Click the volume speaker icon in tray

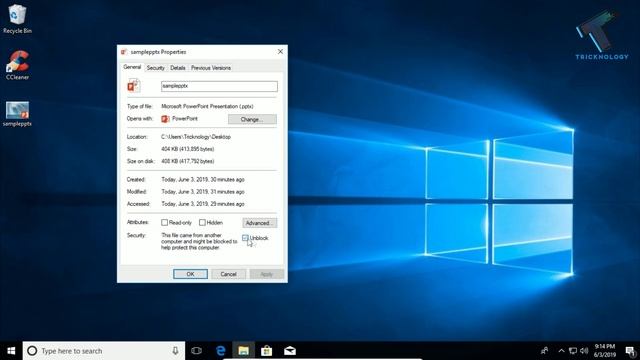[x=584, y=351]
